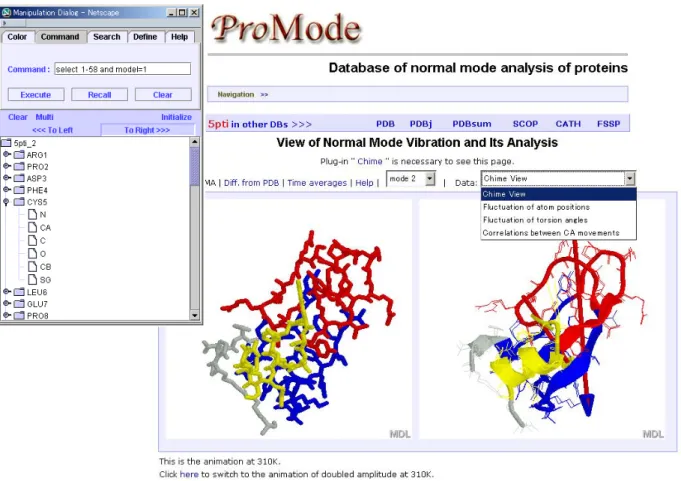This screenshot has width=681, height=481.
Task: Expand the LEU6 tree node
Action: pyautogui.click(x=7, y=292)
